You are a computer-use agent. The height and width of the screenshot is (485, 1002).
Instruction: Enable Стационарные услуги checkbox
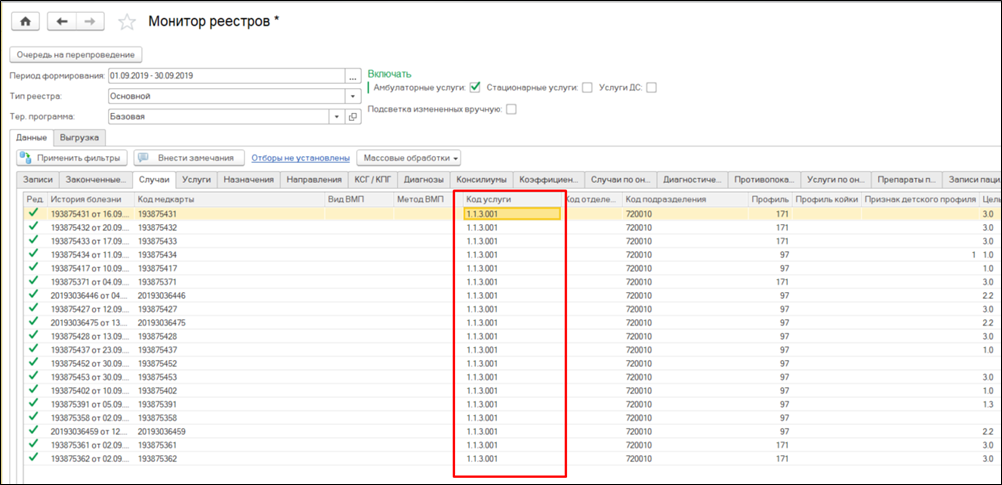(587, 88)
